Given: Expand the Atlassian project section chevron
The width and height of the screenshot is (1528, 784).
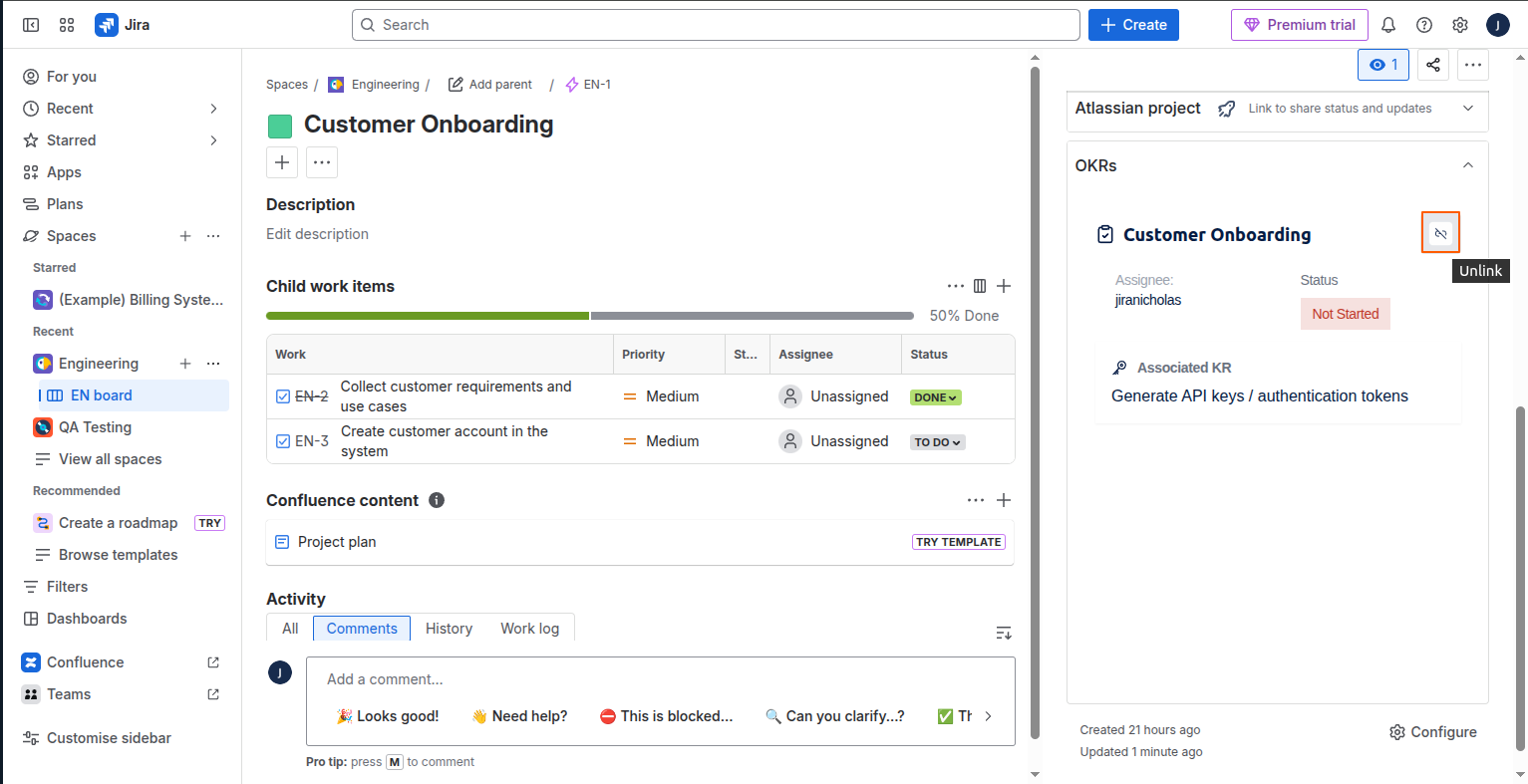Looking at the screenshot, I should [x=1468, y=109].
